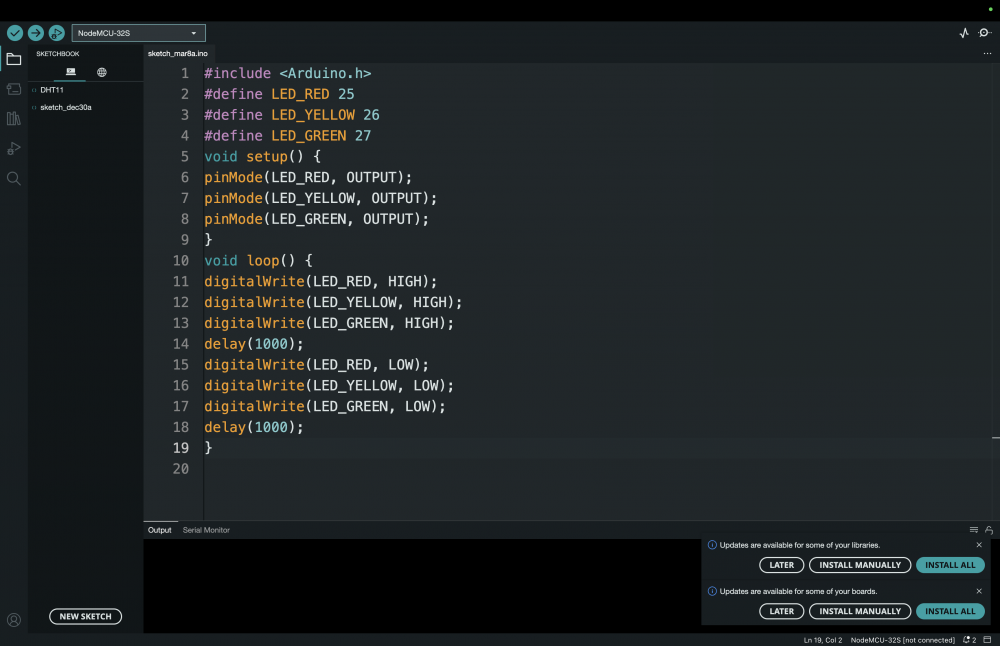Click the NEW SKETCH button

point(85,616)
